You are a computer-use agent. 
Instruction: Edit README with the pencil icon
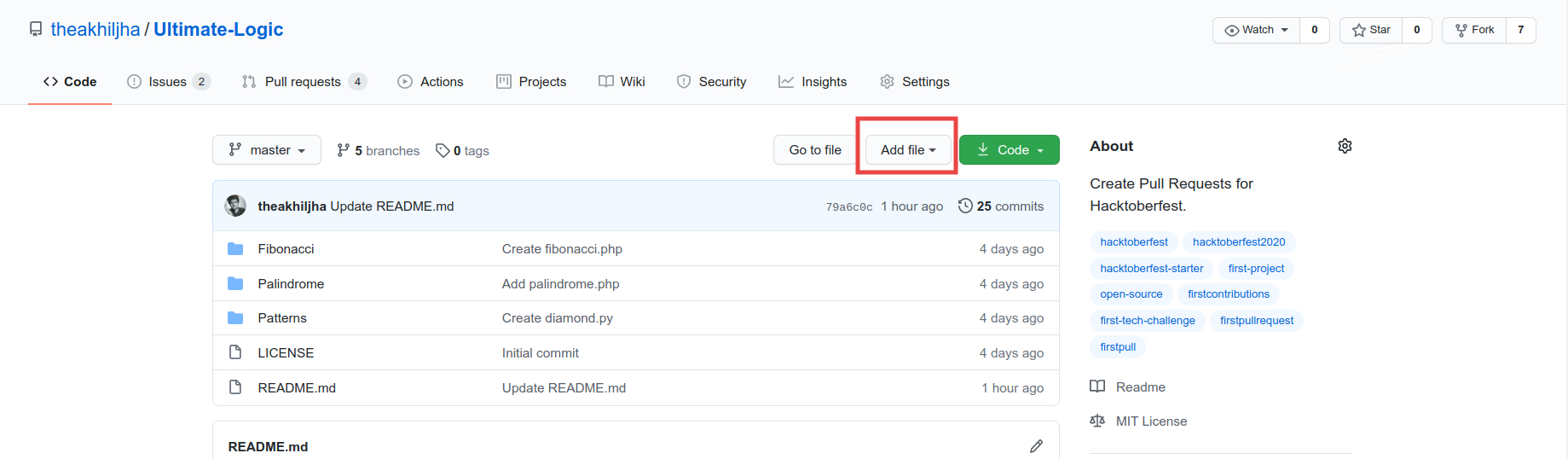click(1036, 446)
